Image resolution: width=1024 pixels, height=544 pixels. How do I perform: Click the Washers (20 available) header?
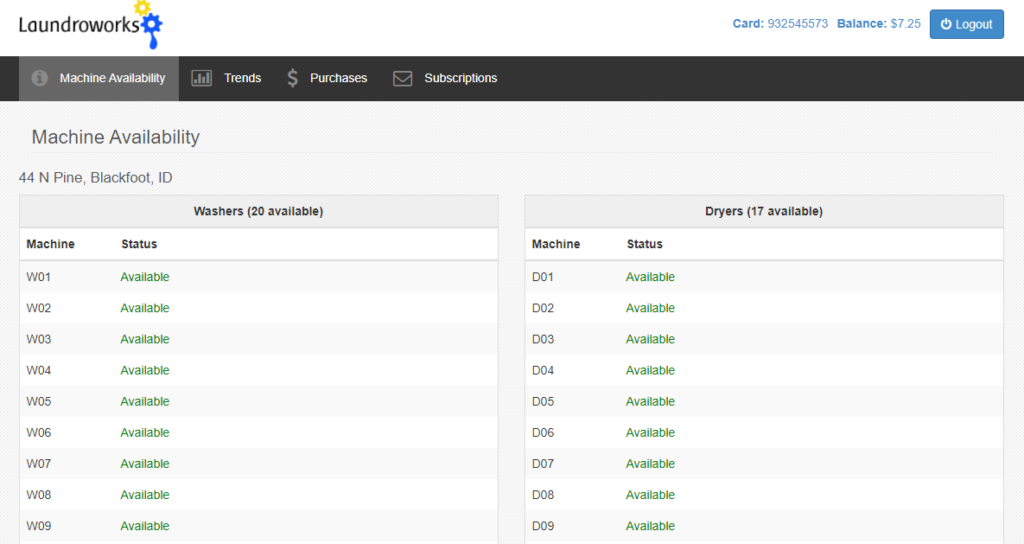(x=259, y=211)
